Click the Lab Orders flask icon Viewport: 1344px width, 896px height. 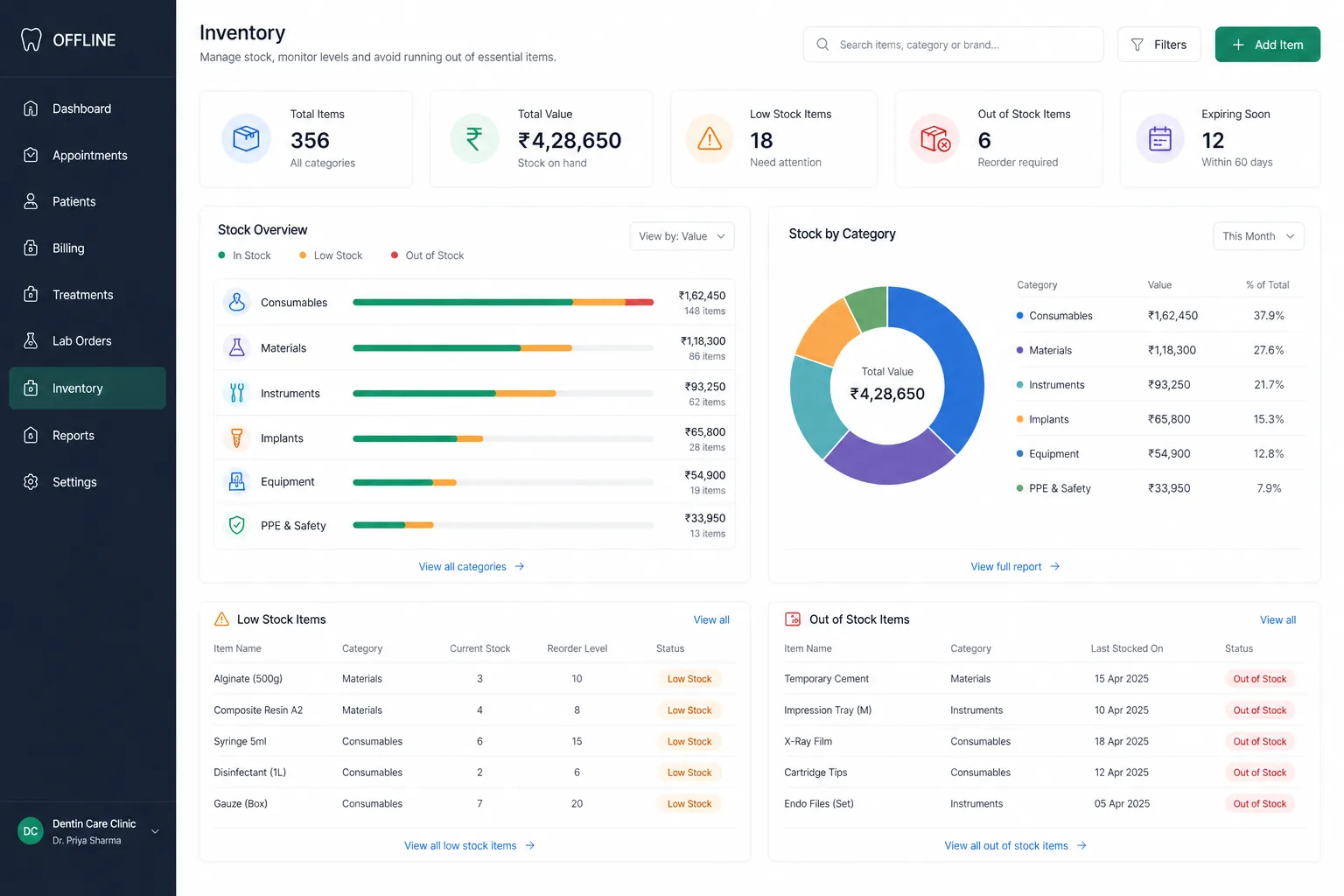(x=31, y=340)
